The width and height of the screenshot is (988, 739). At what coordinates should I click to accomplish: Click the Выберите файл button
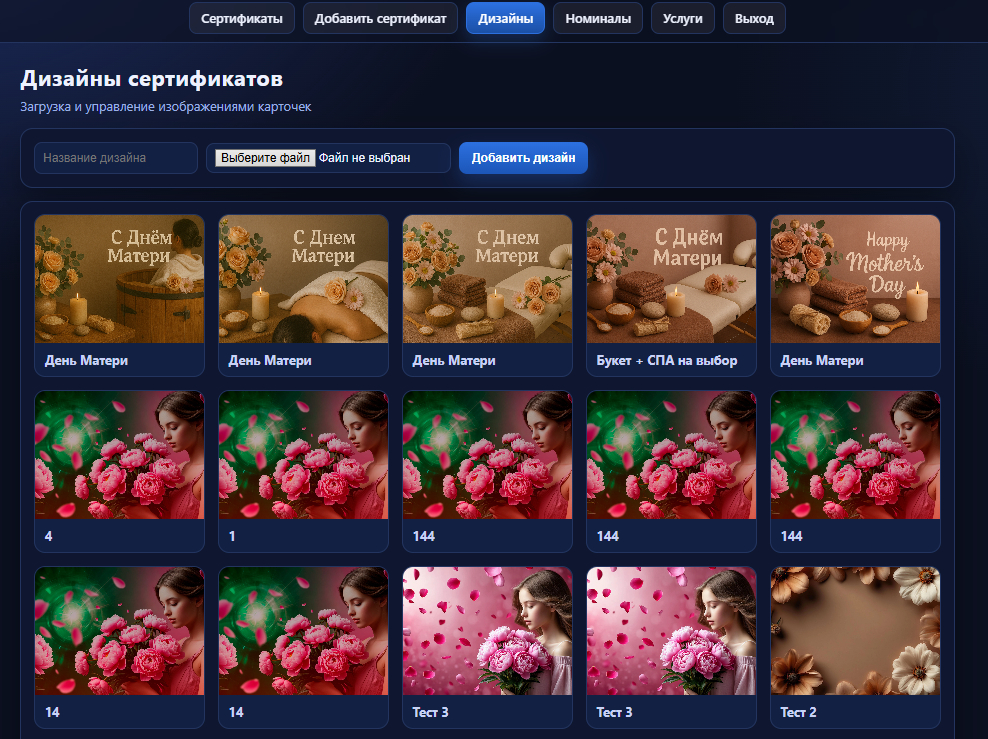(x=265, y=158)
